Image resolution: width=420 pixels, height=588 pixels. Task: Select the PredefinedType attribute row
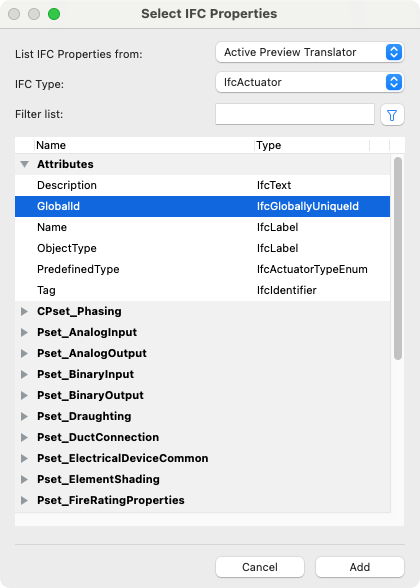pos(202,269)
